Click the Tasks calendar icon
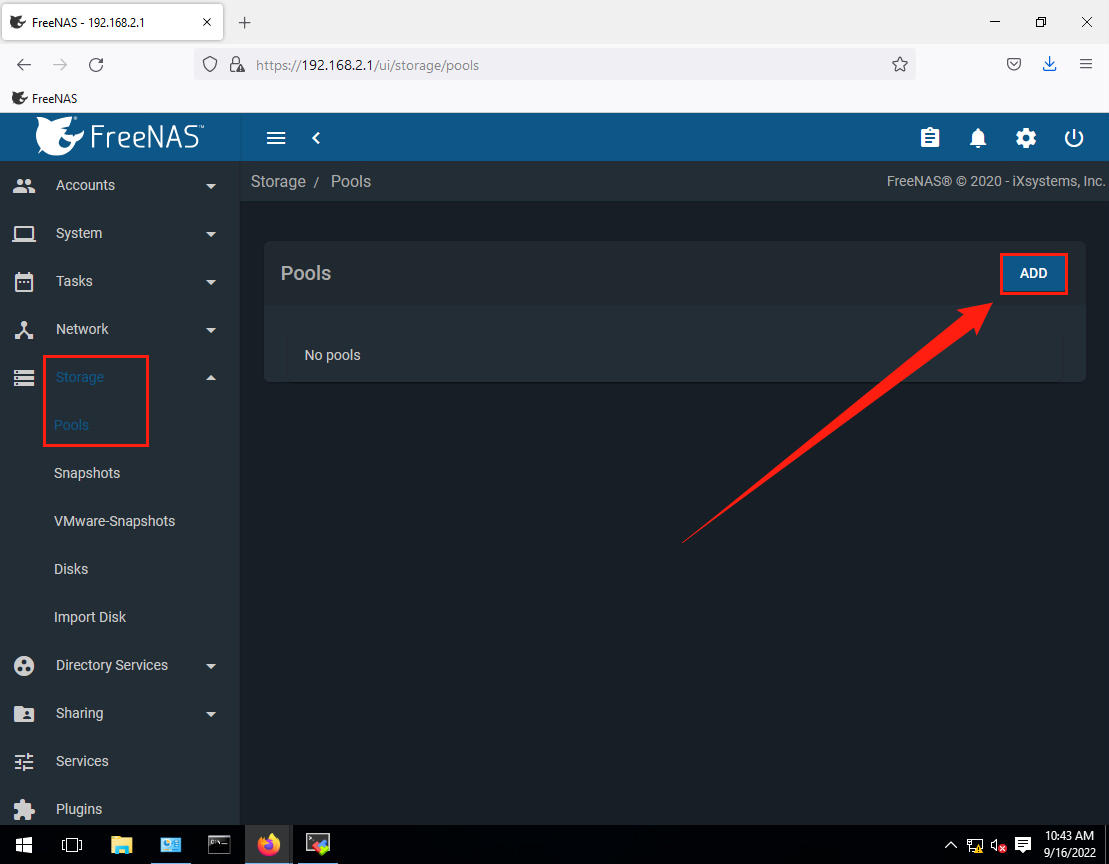Screen dimensions: 1109x864 [24, 281]
